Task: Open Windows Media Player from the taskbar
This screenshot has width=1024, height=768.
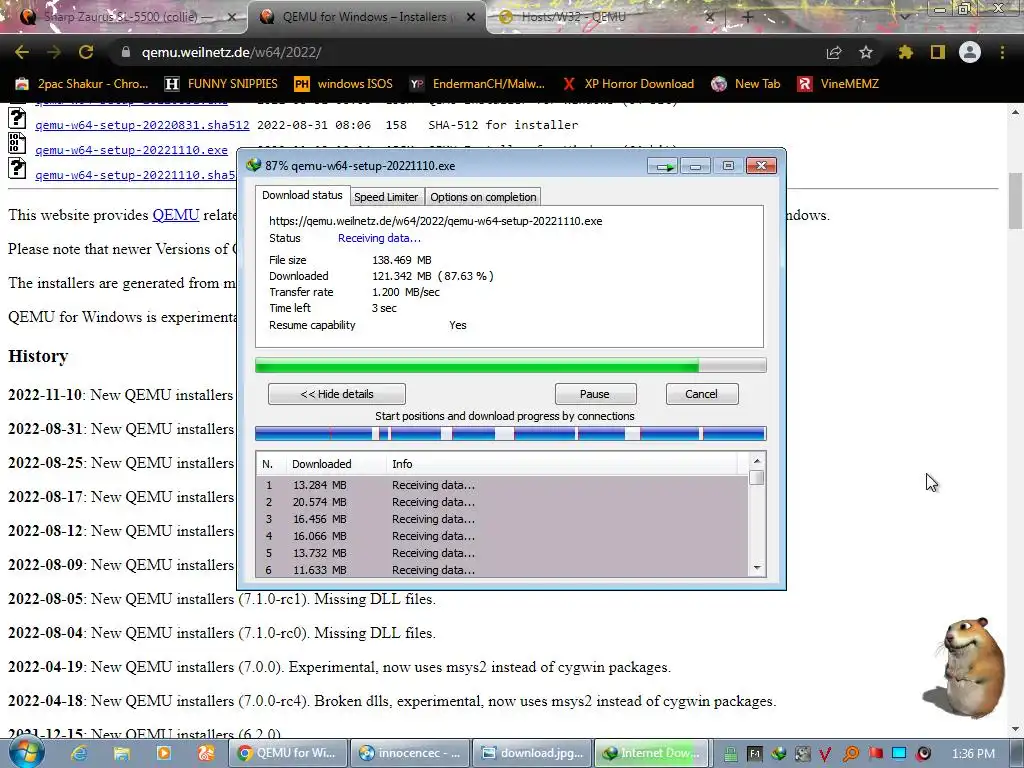Action: click(x=164, y=753)
